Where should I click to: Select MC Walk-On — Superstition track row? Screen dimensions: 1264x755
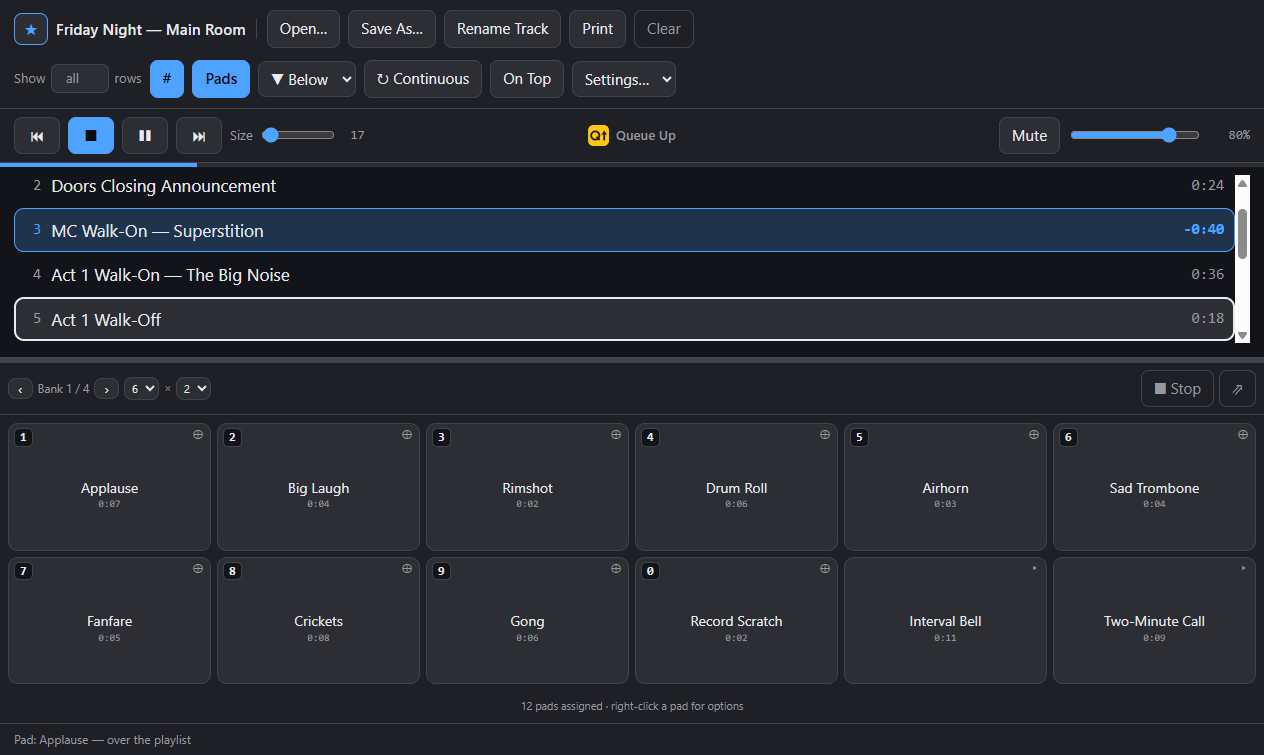[x=624, y=230]
